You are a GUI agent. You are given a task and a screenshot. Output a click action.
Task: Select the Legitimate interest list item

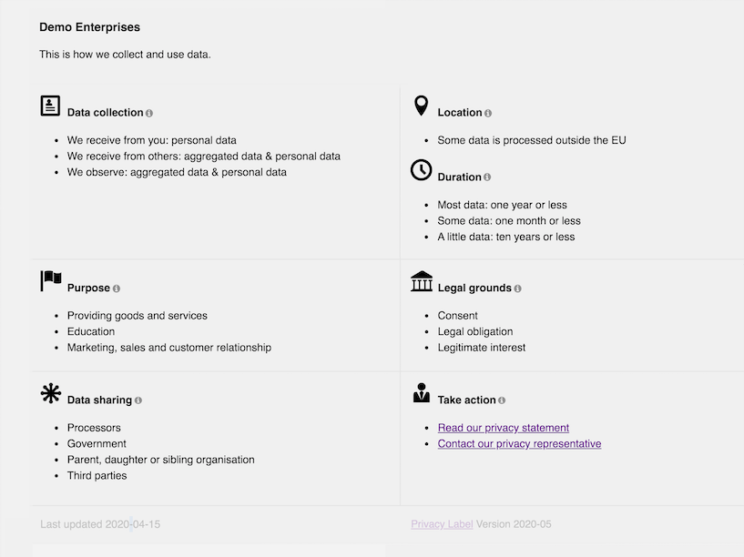click(x=481, y=348)
